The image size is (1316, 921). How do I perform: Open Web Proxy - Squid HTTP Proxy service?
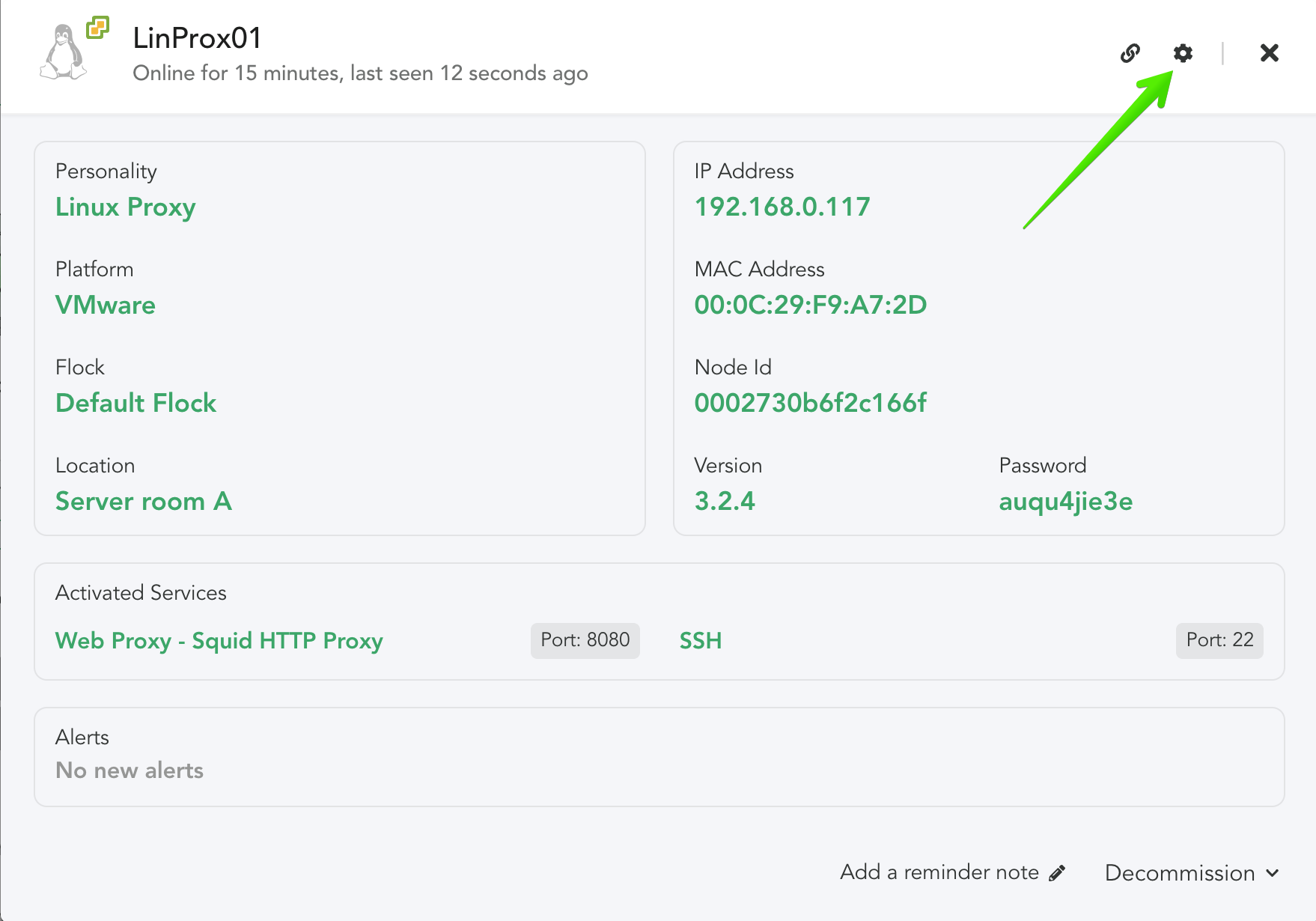[x=219, y=641]
